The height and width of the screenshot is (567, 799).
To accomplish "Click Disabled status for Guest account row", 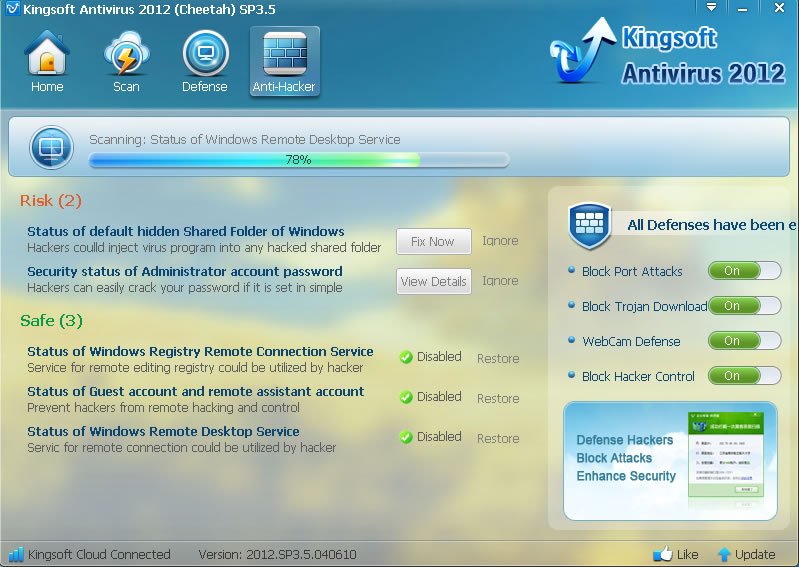I will [x=439, y=396].
